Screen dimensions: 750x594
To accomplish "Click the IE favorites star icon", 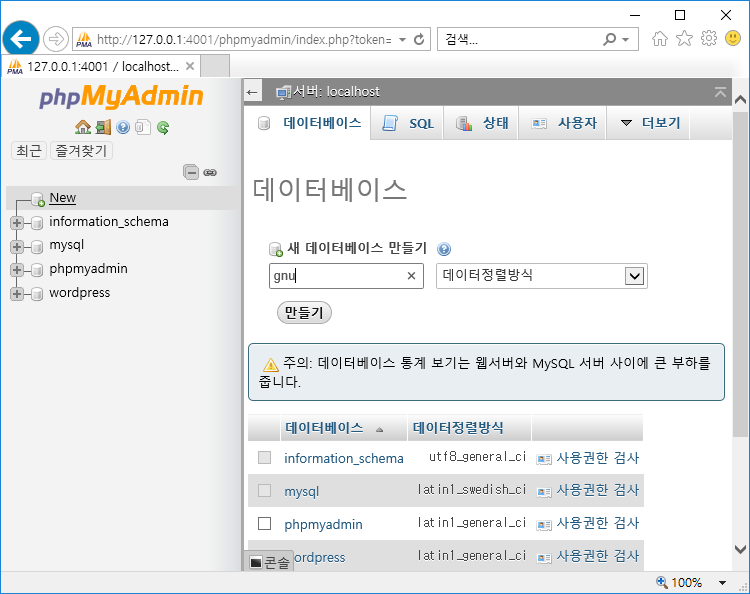I will [684, 39].
